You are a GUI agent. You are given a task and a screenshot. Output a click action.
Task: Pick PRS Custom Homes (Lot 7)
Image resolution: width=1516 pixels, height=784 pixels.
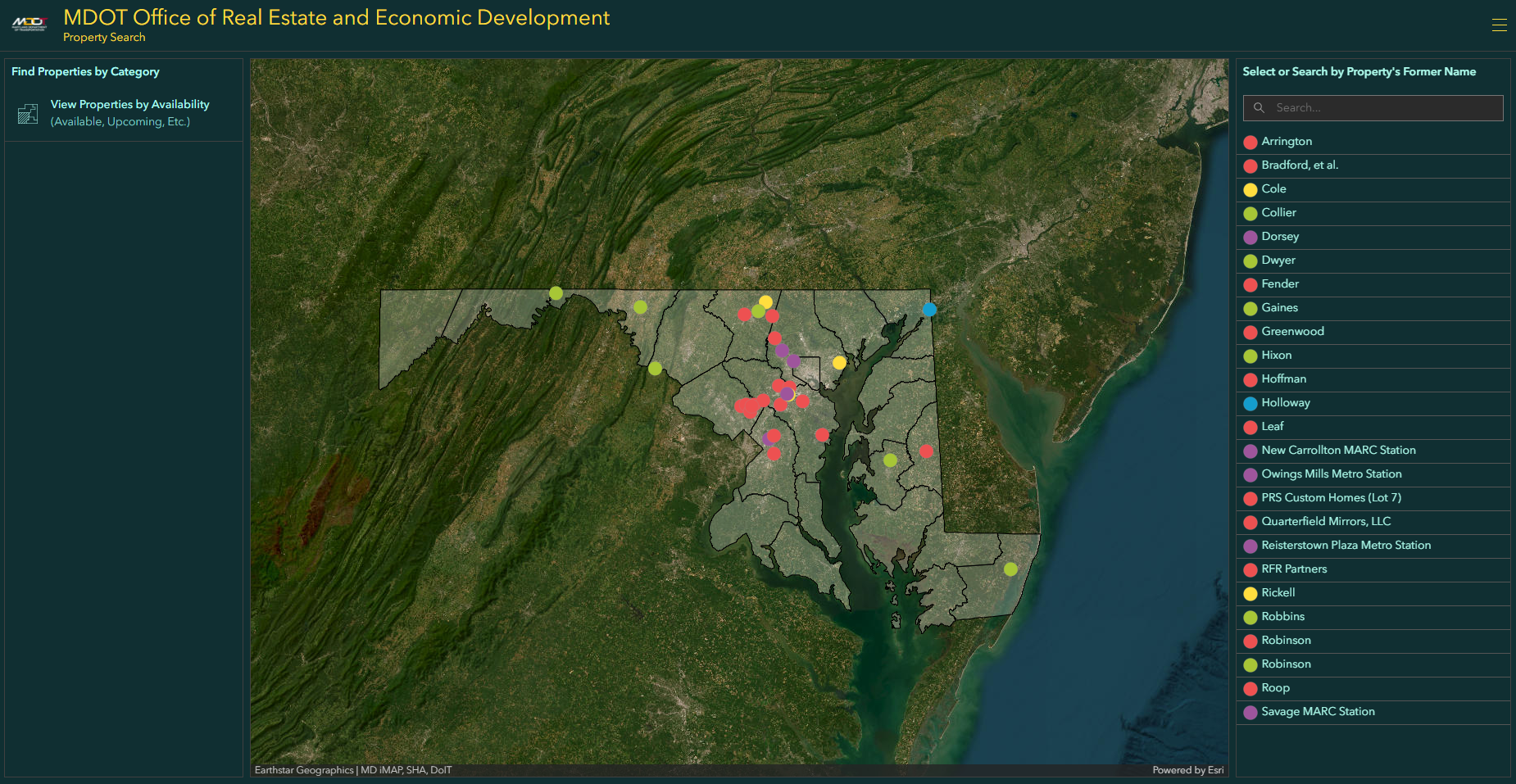tap(1331, 498)
